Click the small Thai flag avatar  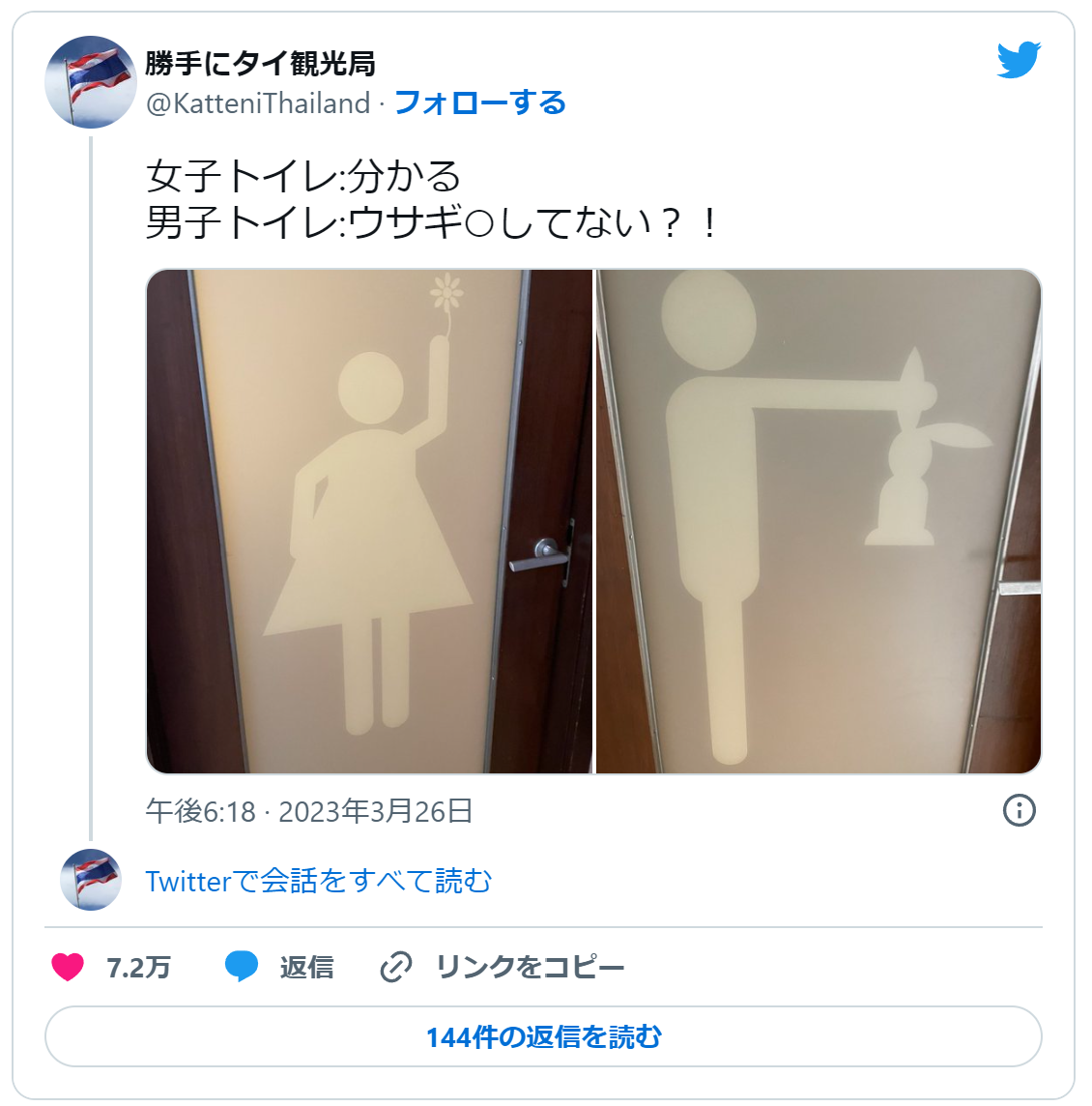[x=91, y=880]
